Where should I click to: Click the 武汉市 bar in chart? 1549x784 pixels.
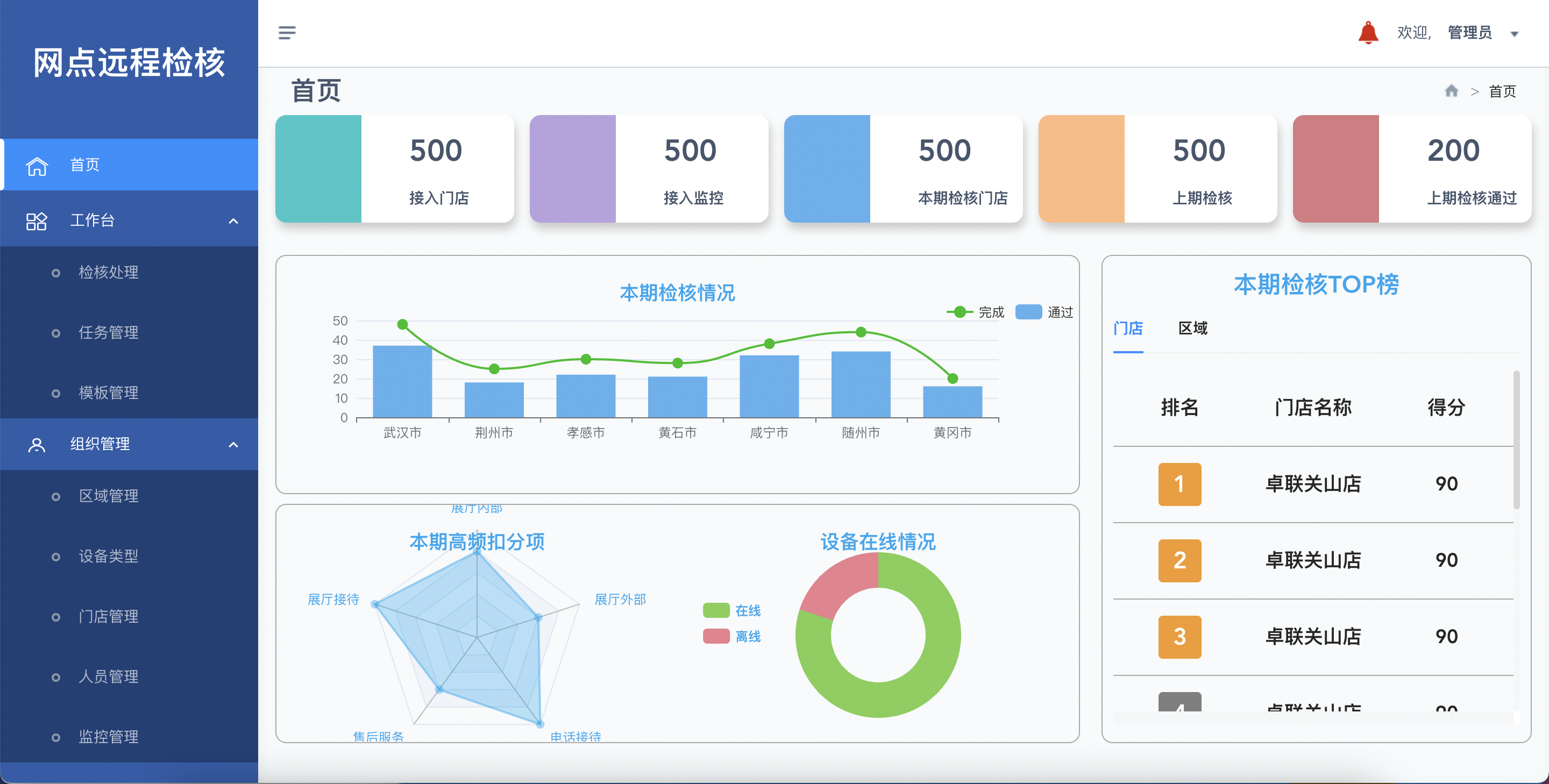(402, 382)
